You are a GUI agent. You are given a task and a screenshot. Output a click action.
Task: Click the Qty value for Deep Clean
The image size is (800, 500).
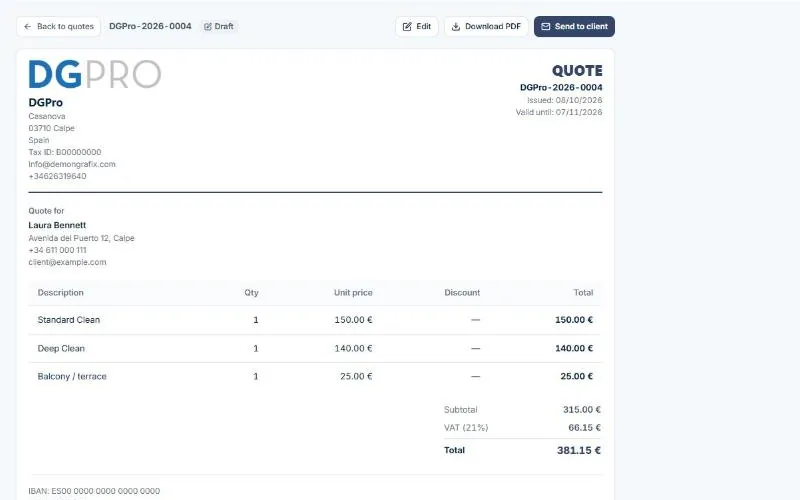click(x=256, y=348)
